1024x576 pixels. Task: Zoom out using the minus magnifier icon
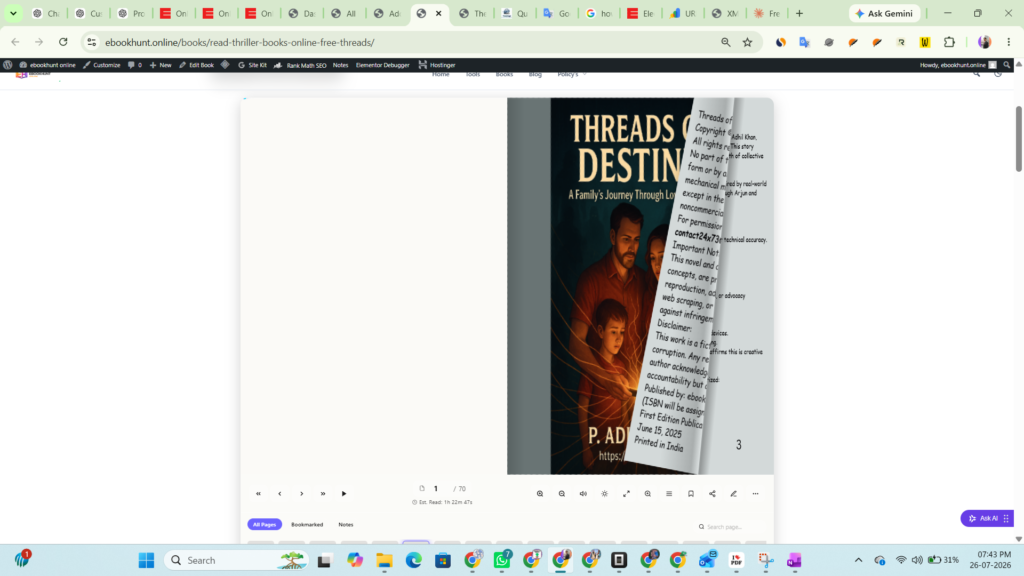pyautogui.click(x=562, y=494)
